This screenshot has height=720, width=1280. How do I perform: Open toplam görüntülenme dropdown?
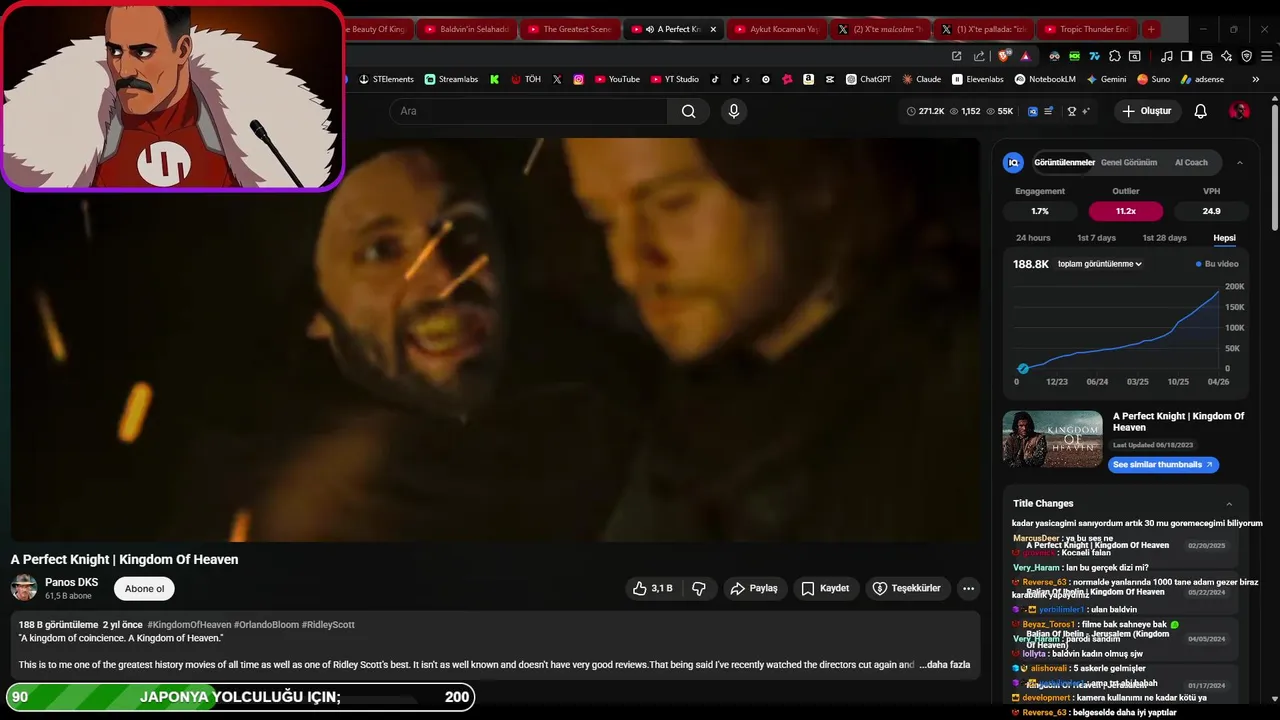1099,264
